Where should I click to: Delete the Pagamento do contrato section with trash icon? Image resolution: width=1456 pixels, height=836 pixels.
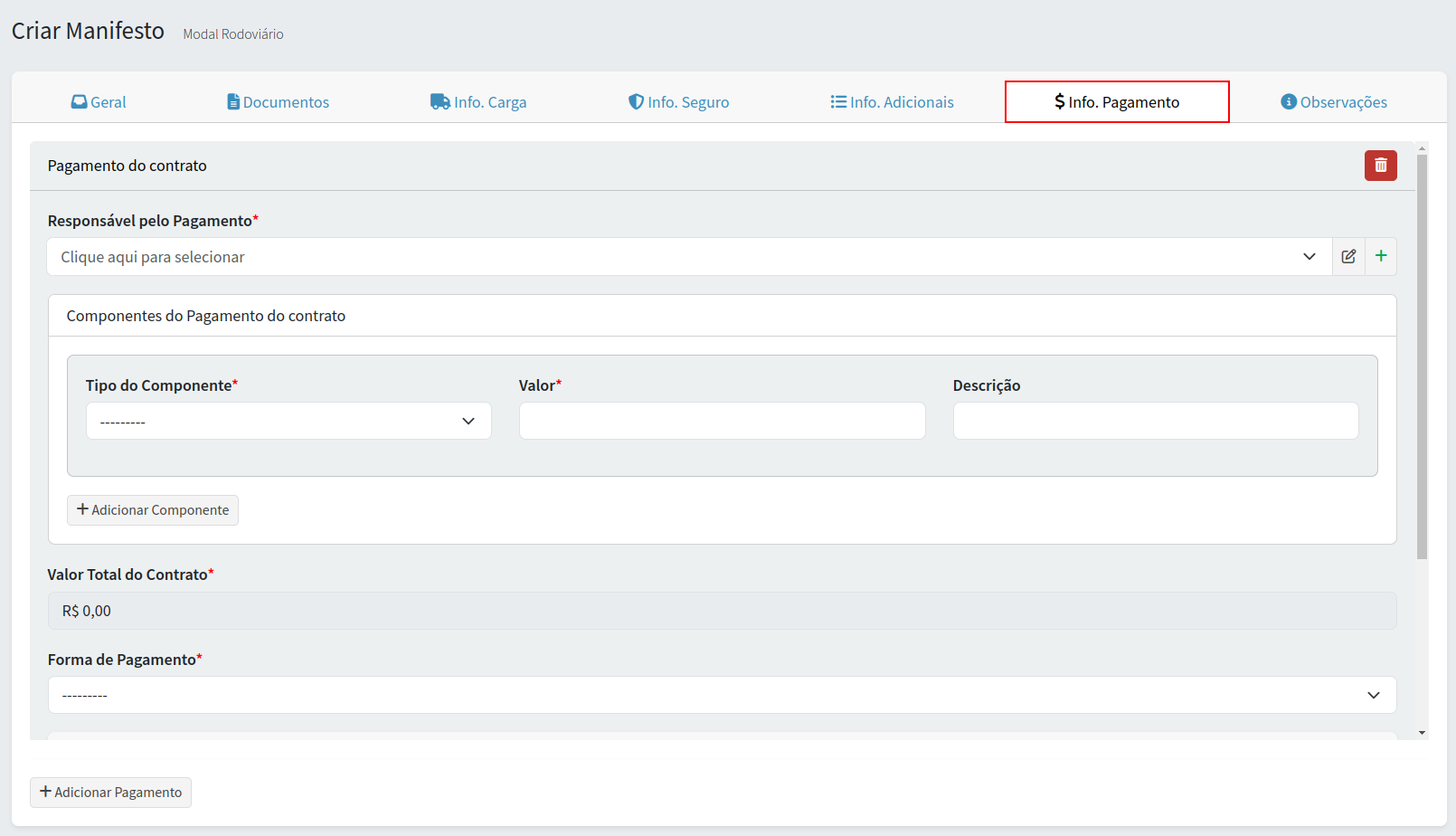1380,166
